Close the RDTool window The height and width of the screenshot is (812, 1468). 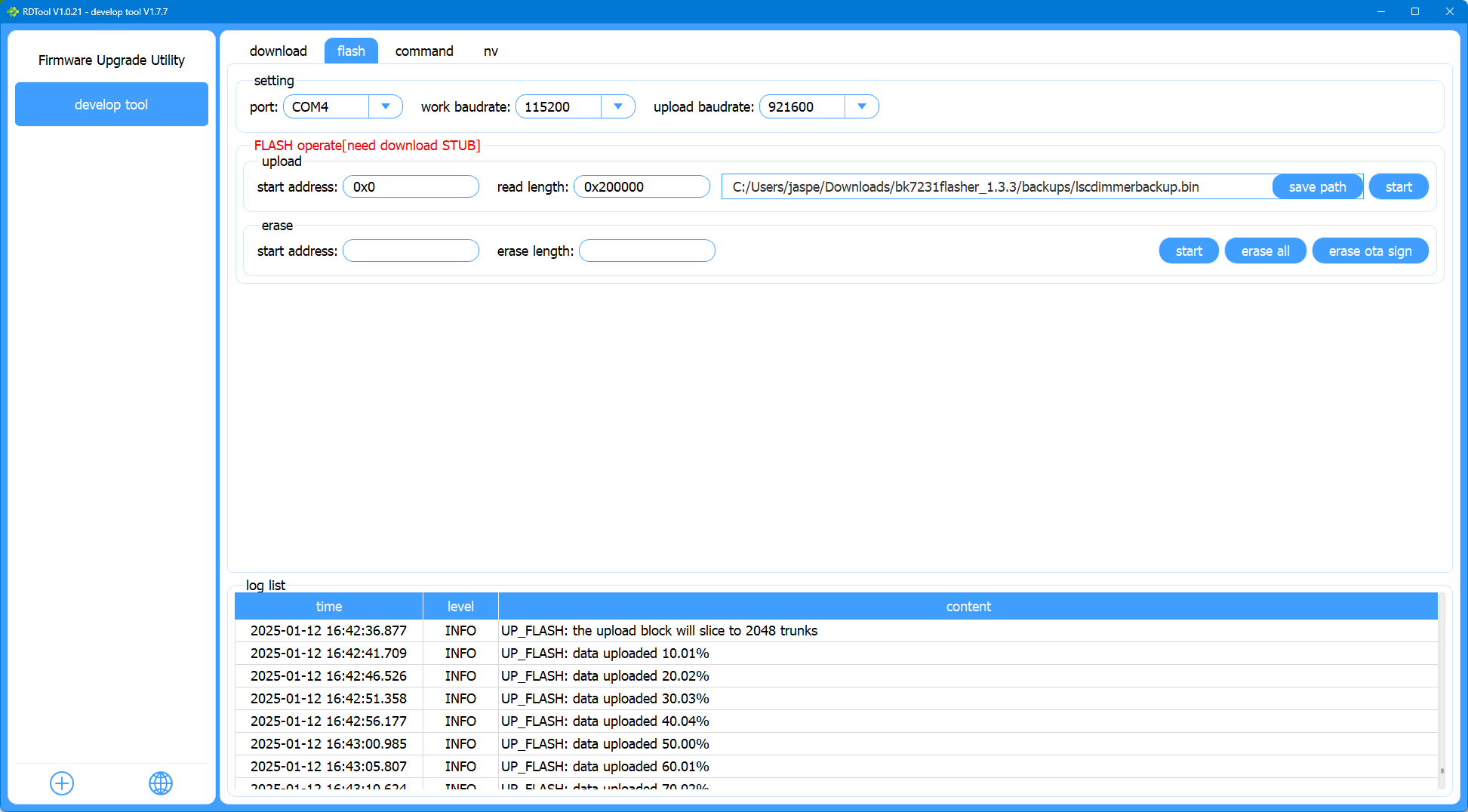[x=1450, y=11]
